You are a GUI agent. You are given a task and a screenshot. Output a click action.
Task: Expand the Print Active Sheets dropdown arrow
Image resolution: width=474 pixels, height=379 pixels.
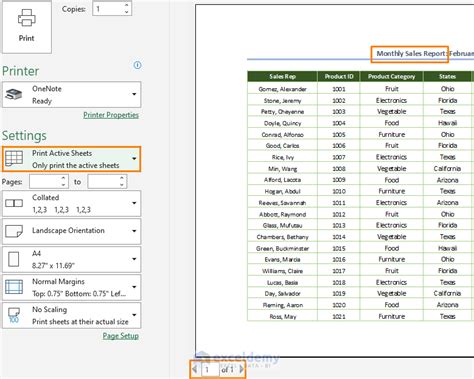[134, 159]
